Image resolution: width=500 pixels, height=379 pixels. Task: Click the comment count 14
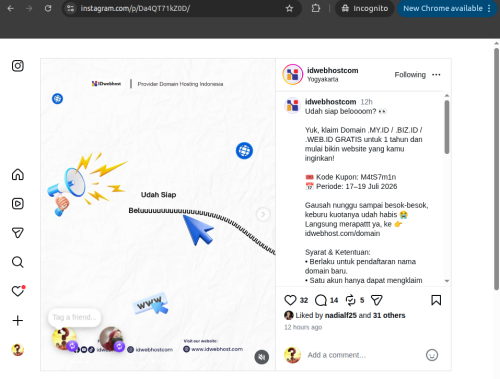(x=334, y=300)
